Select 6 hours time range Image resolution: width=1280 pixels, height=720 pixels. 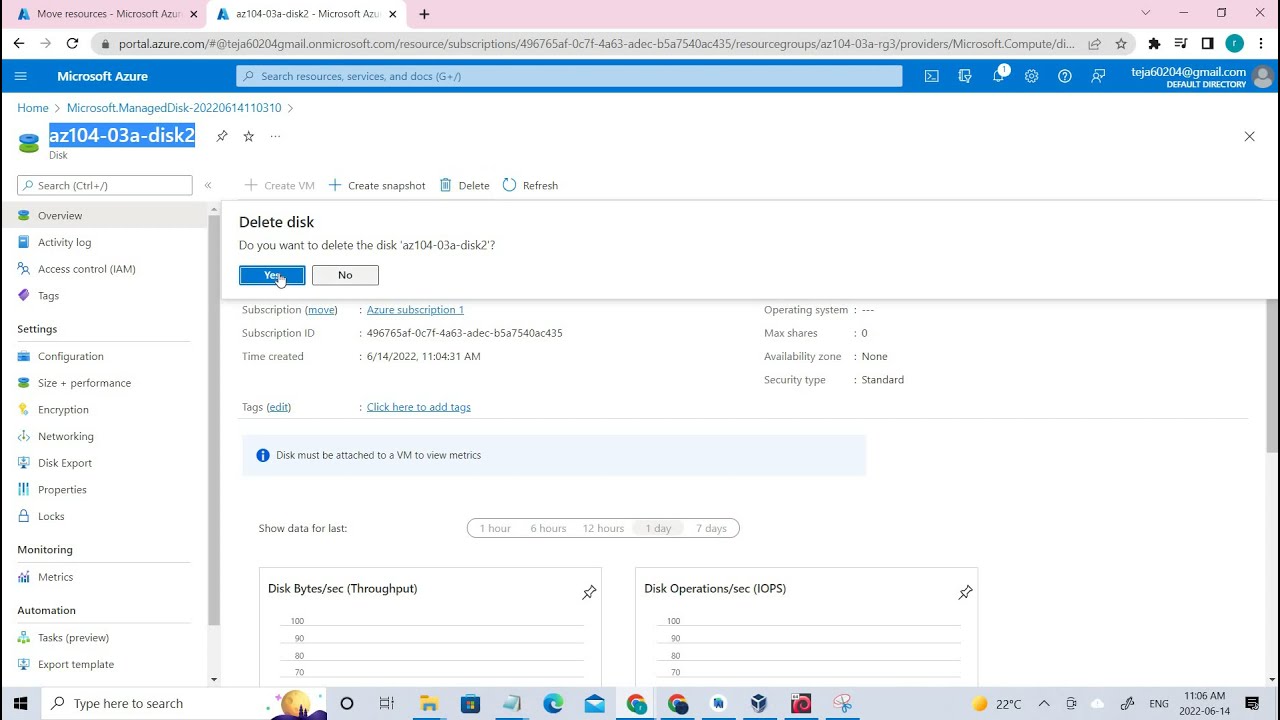point(548,528)
